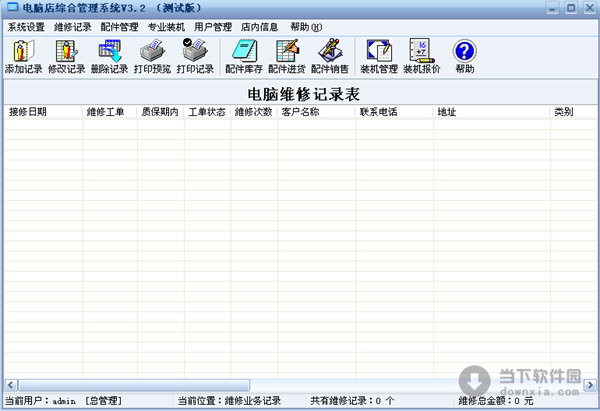Open the 帮助(H) menu
The image size is (600, 411).
(306, 27)
